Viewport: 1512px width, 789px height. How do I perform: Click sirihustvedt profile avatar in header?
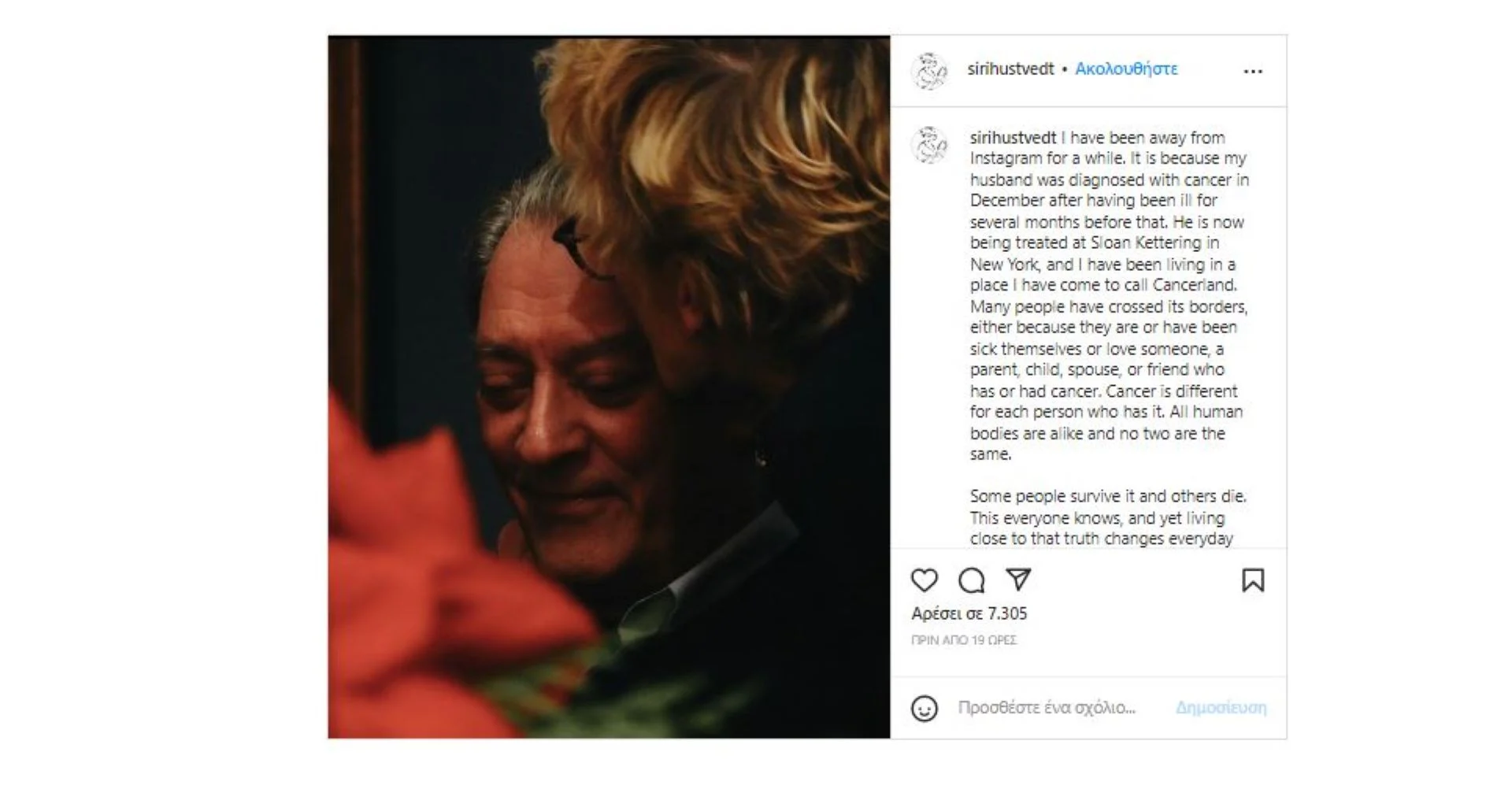click(929, 71)
